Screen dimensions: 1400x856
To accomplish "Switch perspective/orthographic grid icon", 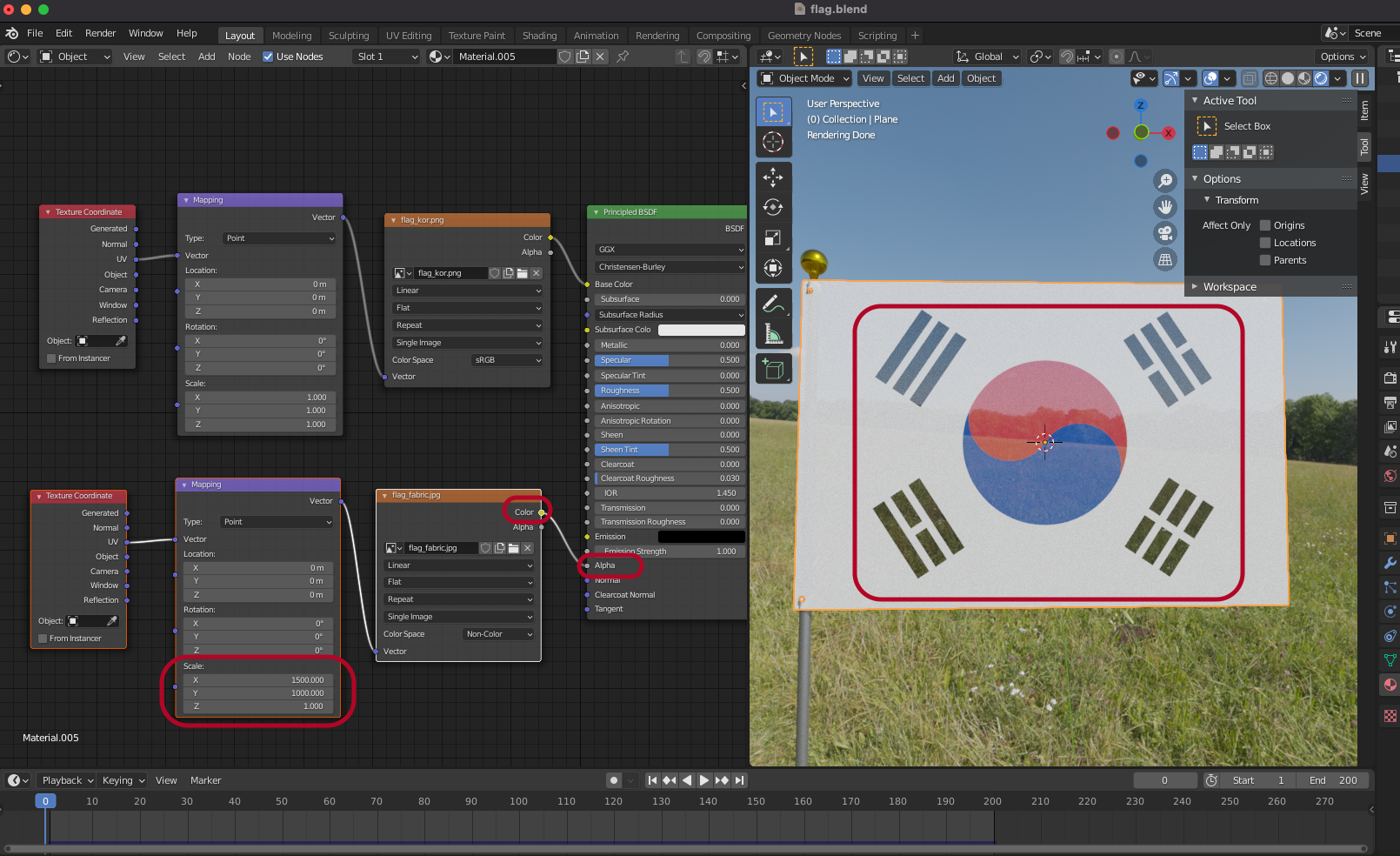I will (x=1165, y=259).
